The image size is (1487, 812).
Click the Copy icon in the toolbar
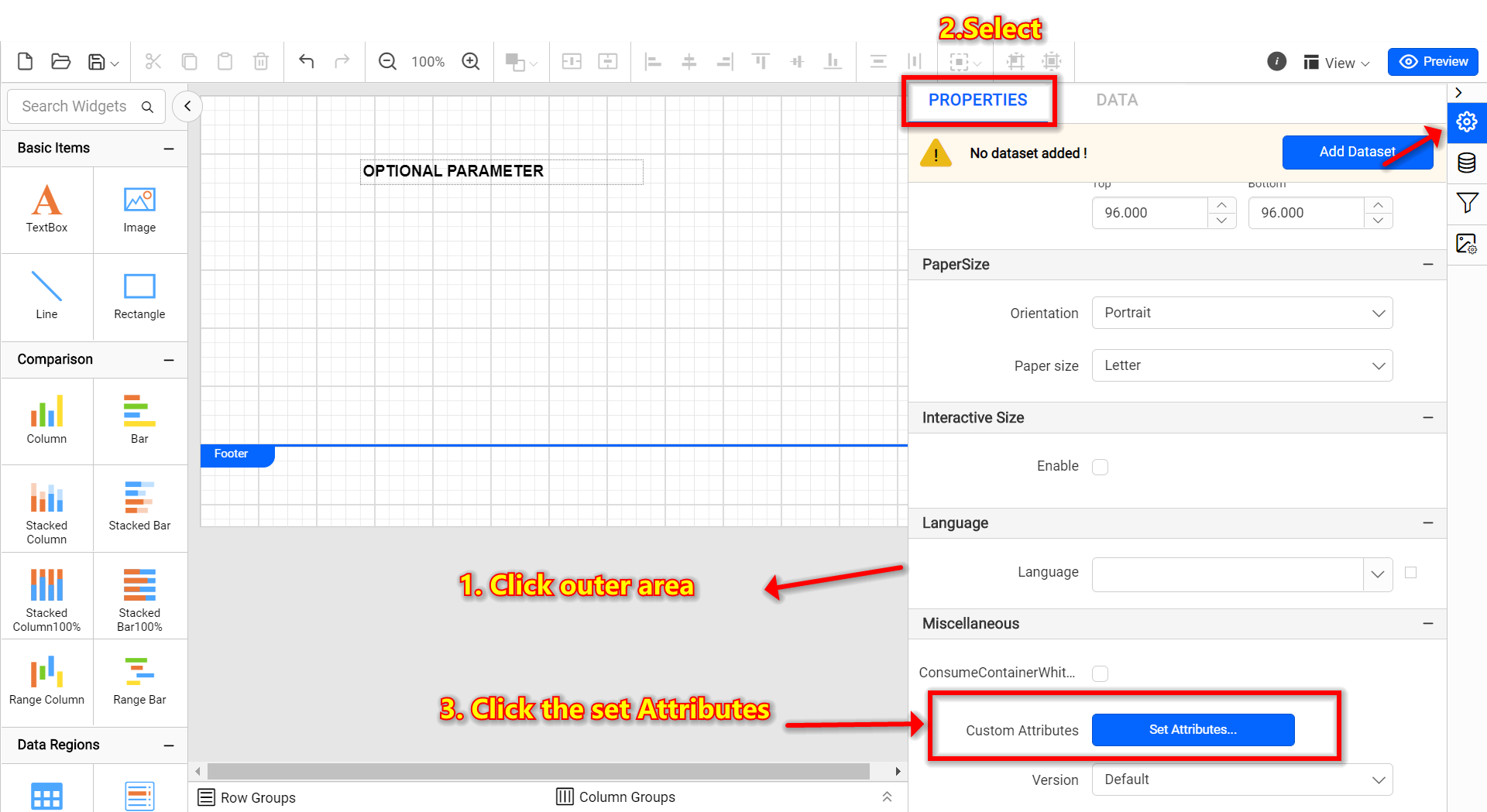point(189,61)
